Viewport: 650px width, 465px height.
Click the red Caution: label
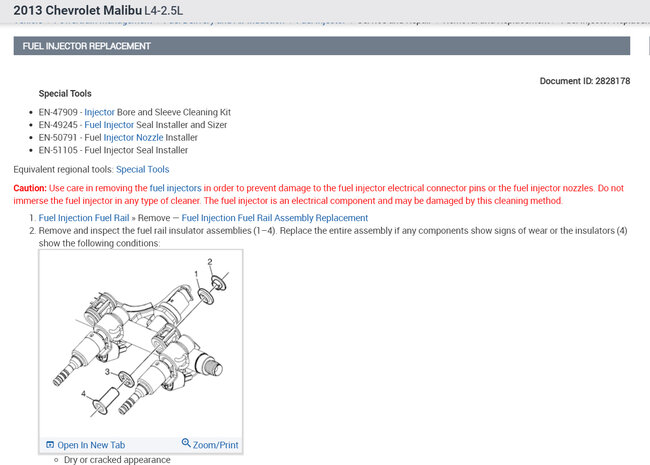pyautogui.click(x=30, y=188)
